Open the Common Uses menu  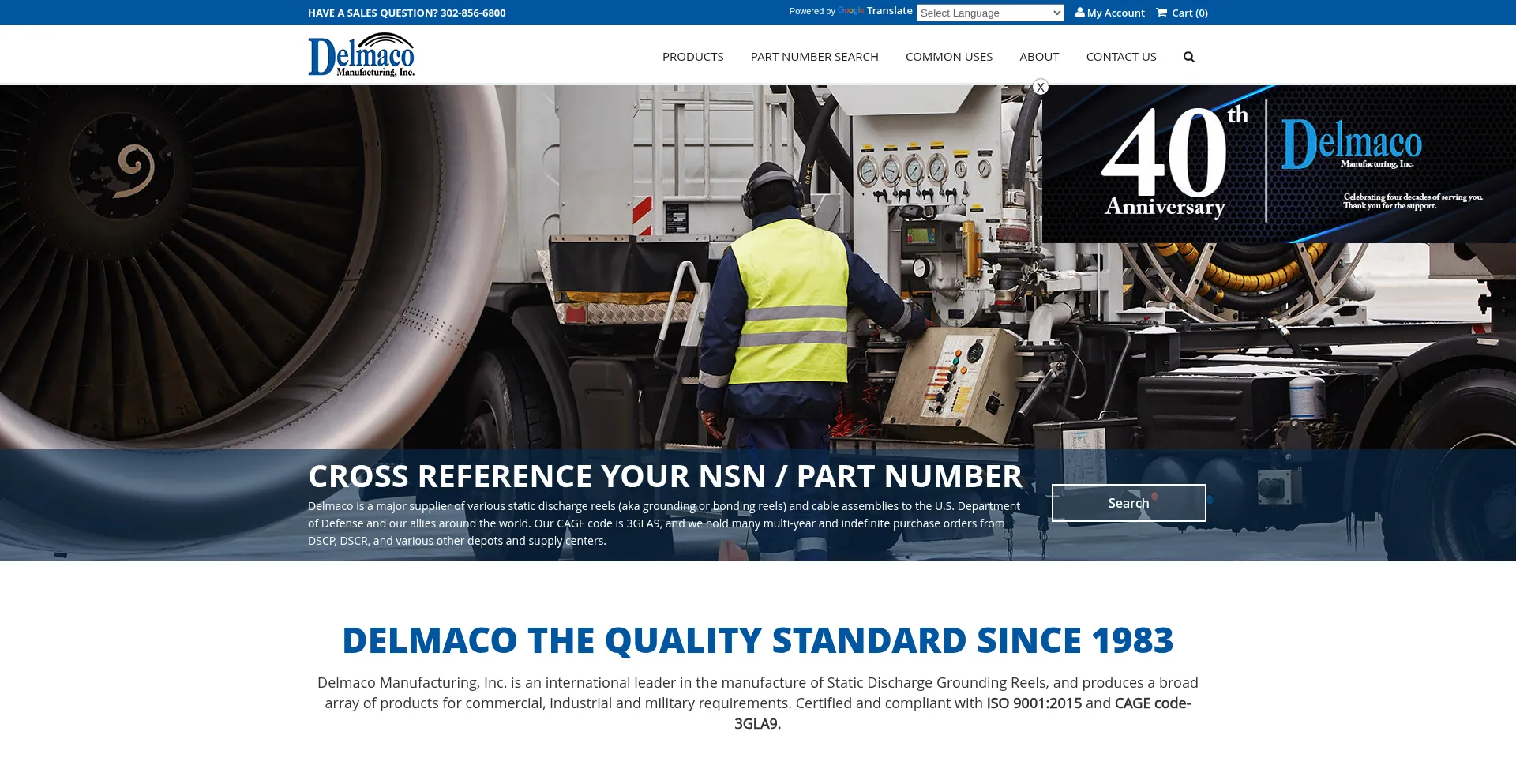(x=948, y=57)
